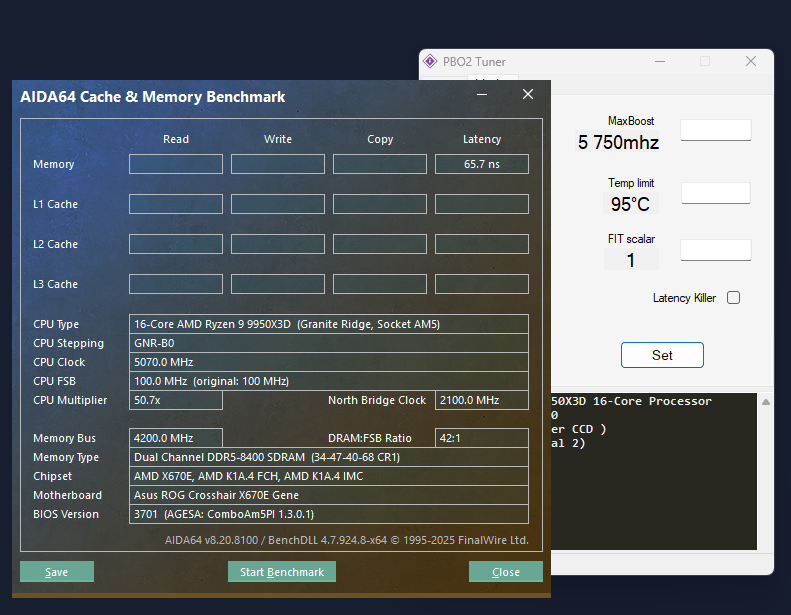Click the Close button in AIDA64

505,572
